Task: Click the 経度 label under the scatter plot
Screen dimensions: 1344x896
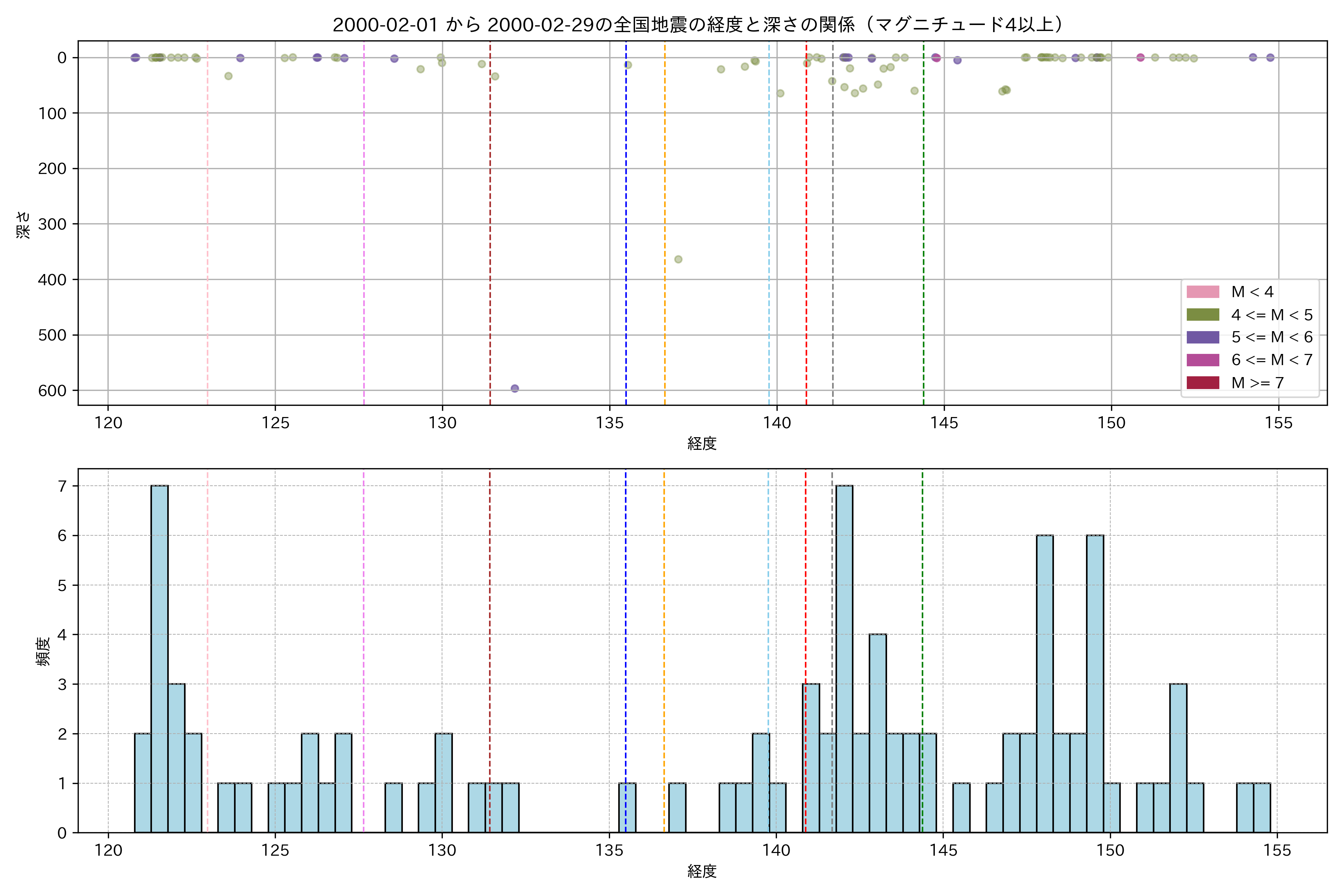Action: pyautogui.click(x=702, y=444)
